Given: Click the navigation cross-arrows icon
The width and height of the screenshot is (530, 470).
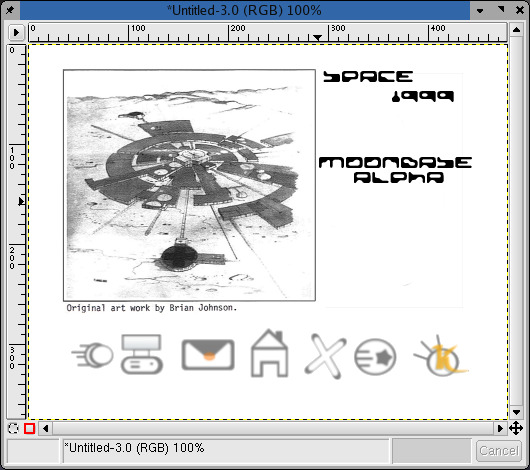Looking at the screenshot, I should tap(516, 428).
